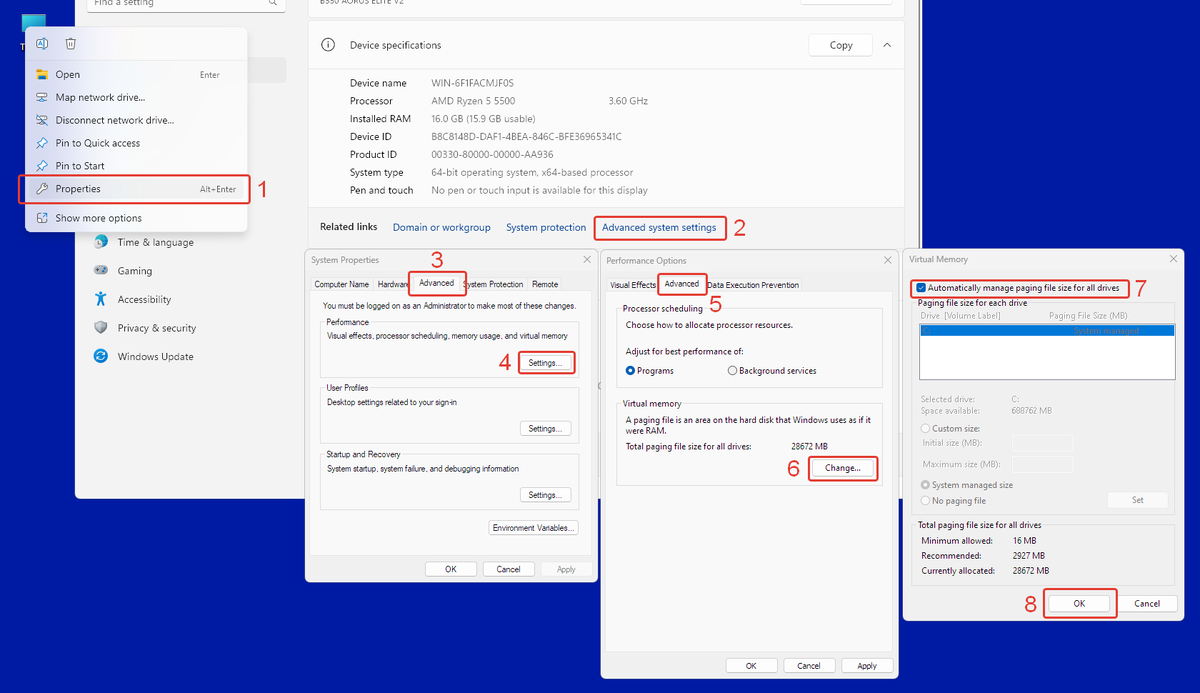
Task: Choose Pin to Quick access
Action: pyautogui.click(x=135, y=143)
